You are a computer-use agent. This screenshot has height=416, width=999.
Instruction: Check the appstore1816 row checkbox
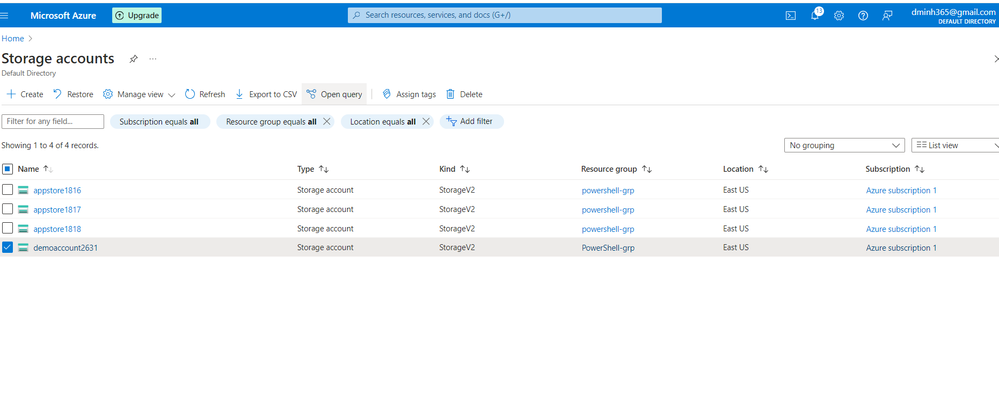click(8, 190)
